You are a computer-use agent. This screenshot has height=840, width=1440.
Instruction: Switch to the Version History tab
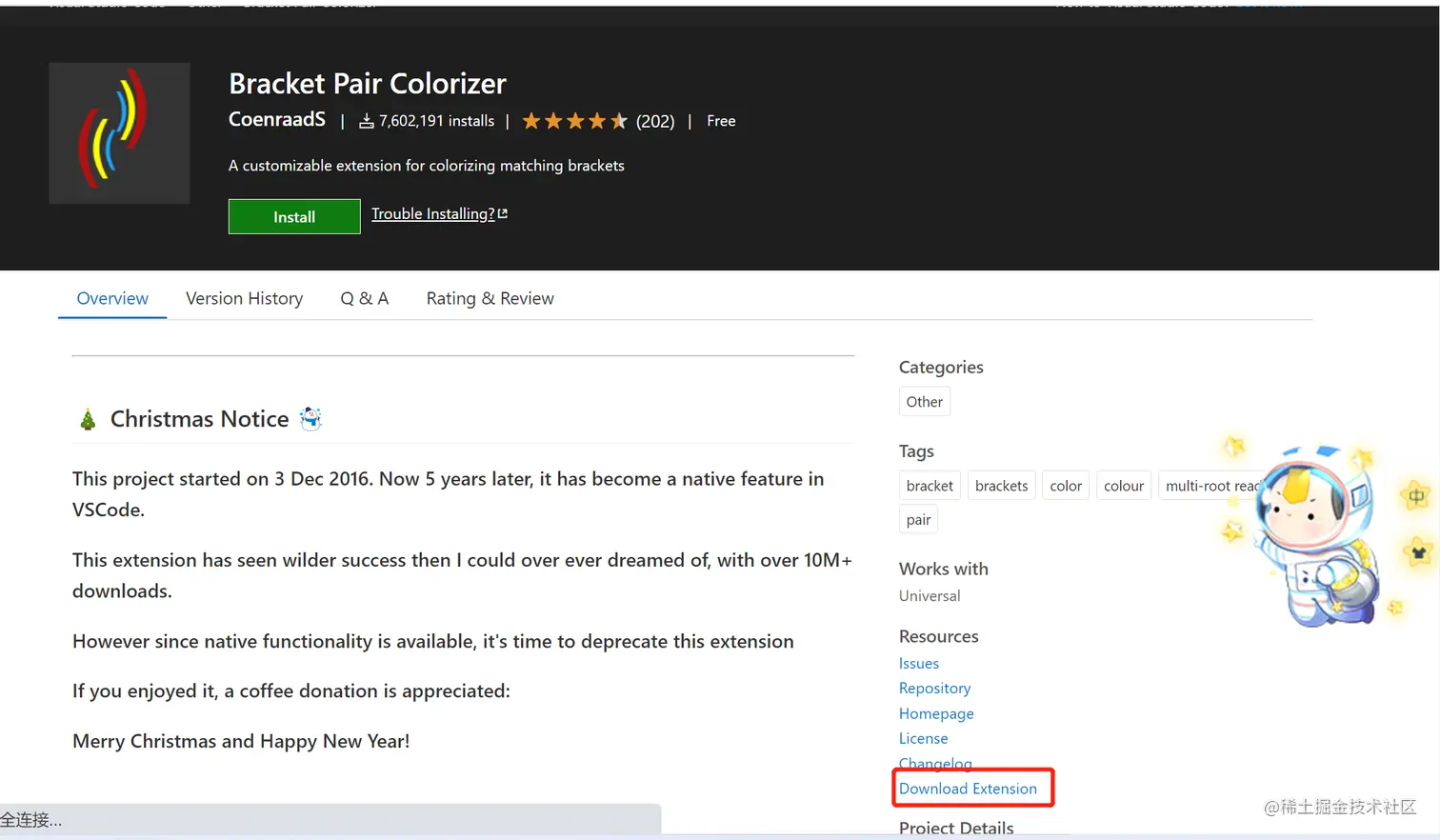[x=245, y=298]
